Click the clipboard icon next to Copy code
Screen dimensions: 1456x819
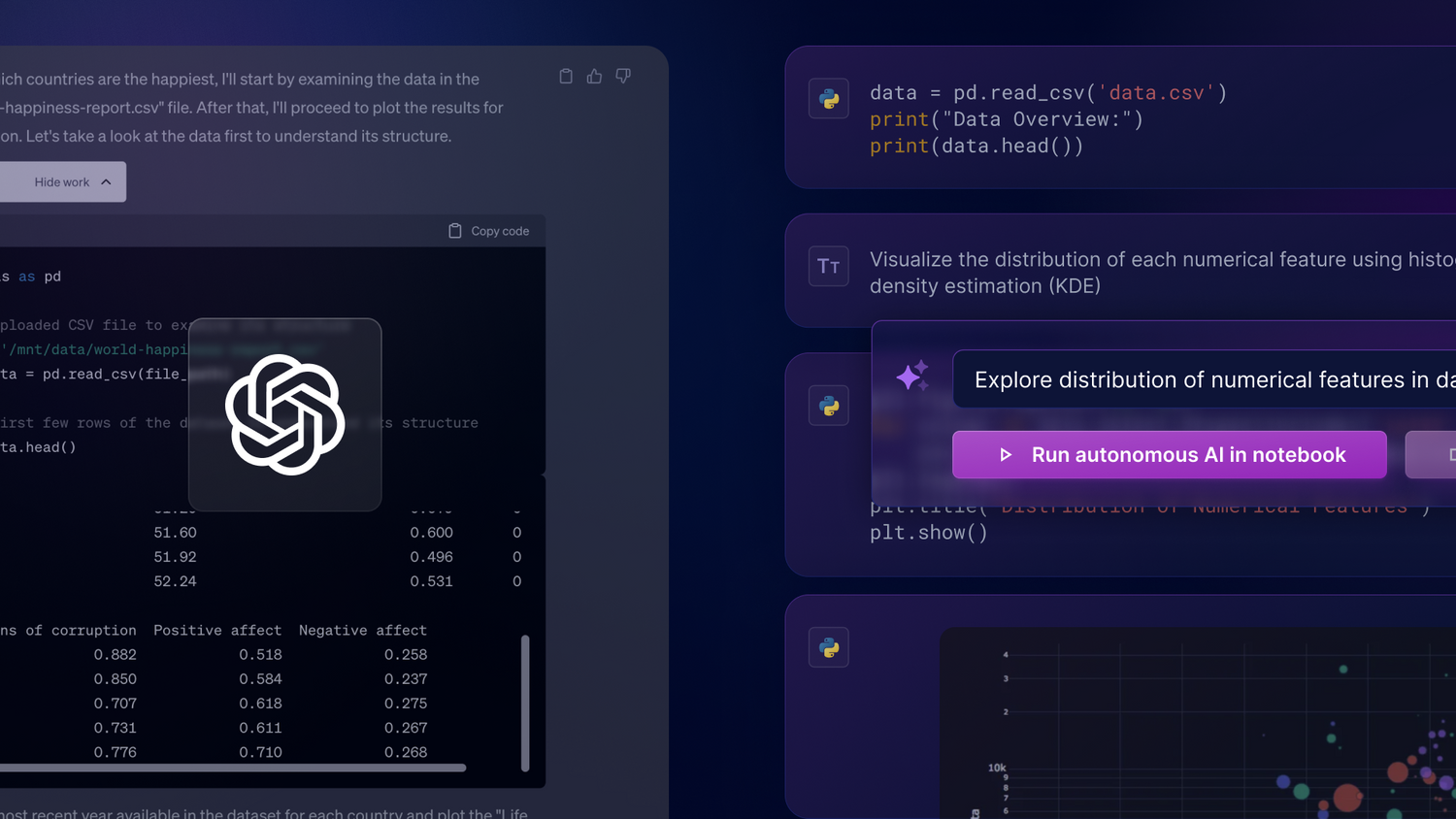(x=454, y=231)
